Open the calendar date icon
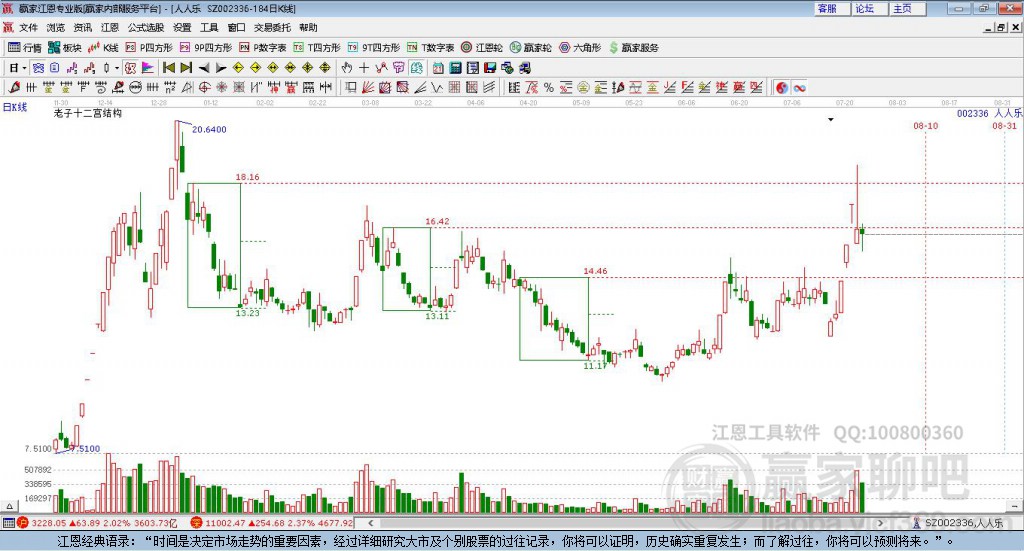 (438, 68)
